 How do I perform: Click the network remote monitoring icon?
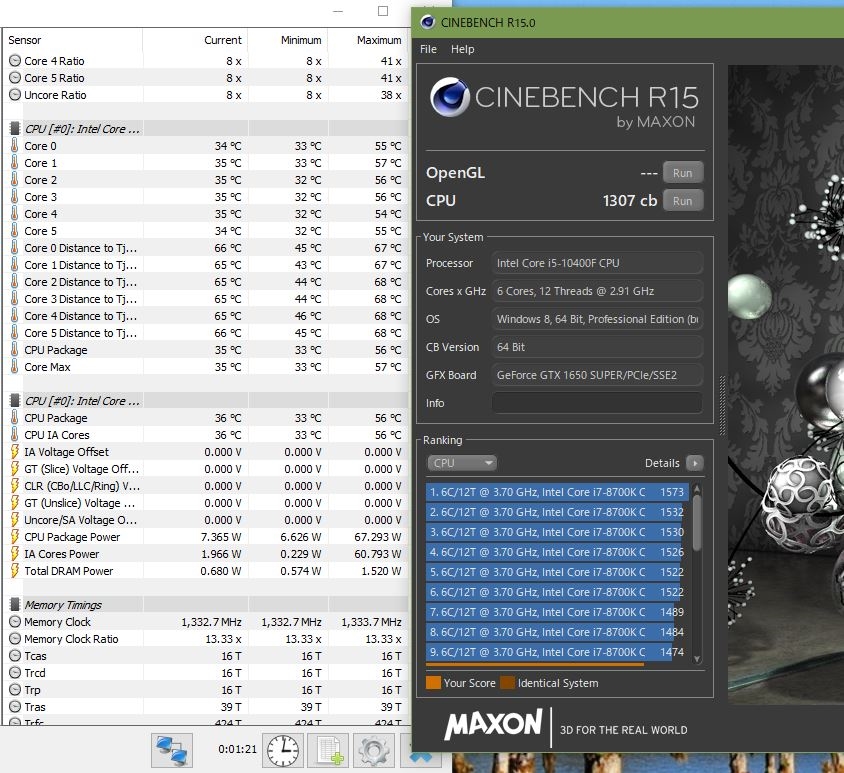(x=171, y=749)
